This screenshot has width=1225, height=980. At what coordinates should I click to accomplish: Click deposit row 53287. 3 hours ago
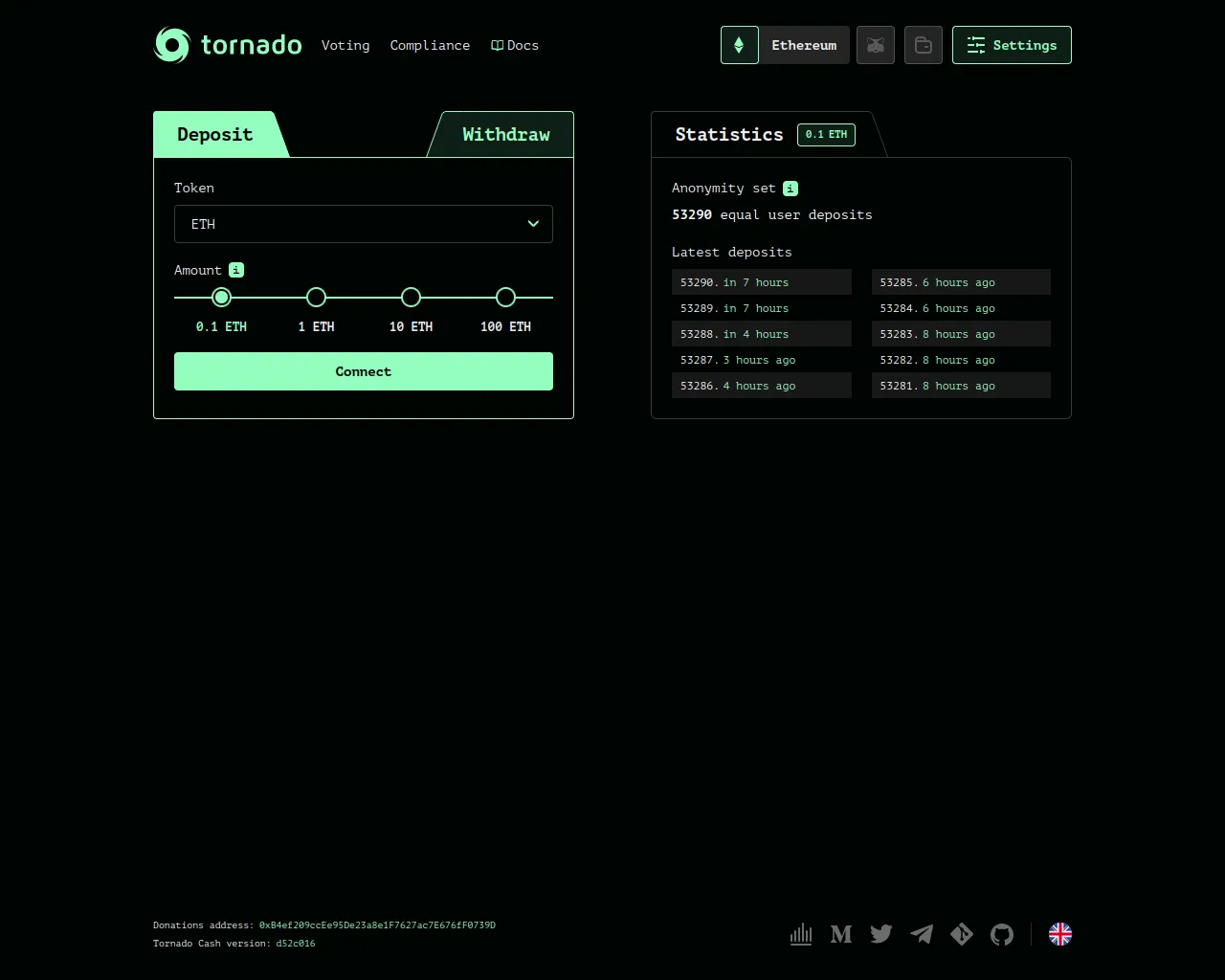pyautogui.click(x=762, y=360)
